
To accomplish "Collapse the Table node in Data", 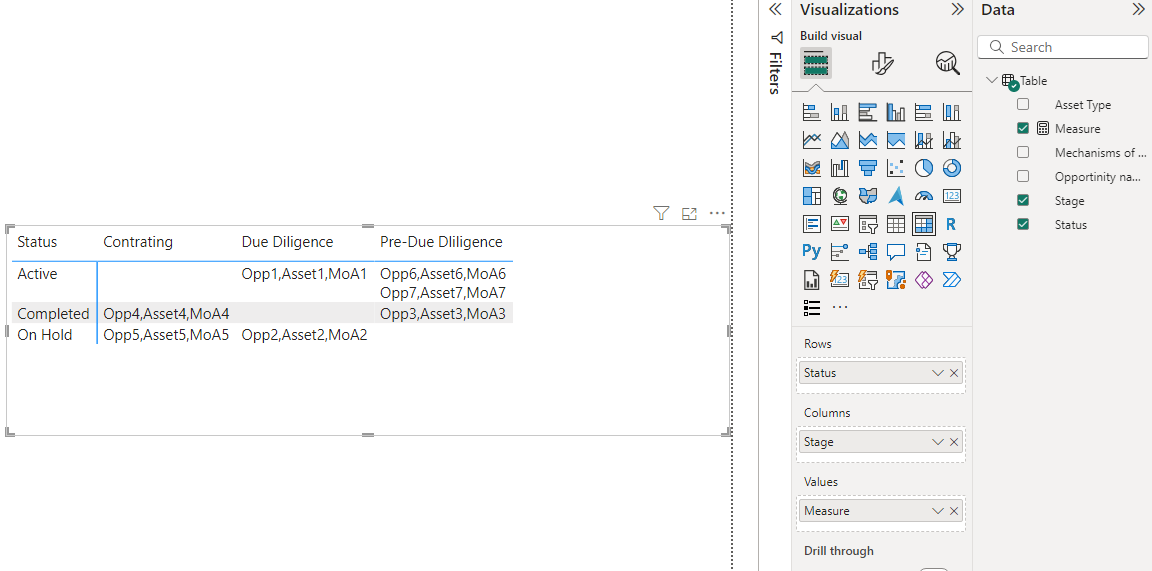I will tap(992, 80).
